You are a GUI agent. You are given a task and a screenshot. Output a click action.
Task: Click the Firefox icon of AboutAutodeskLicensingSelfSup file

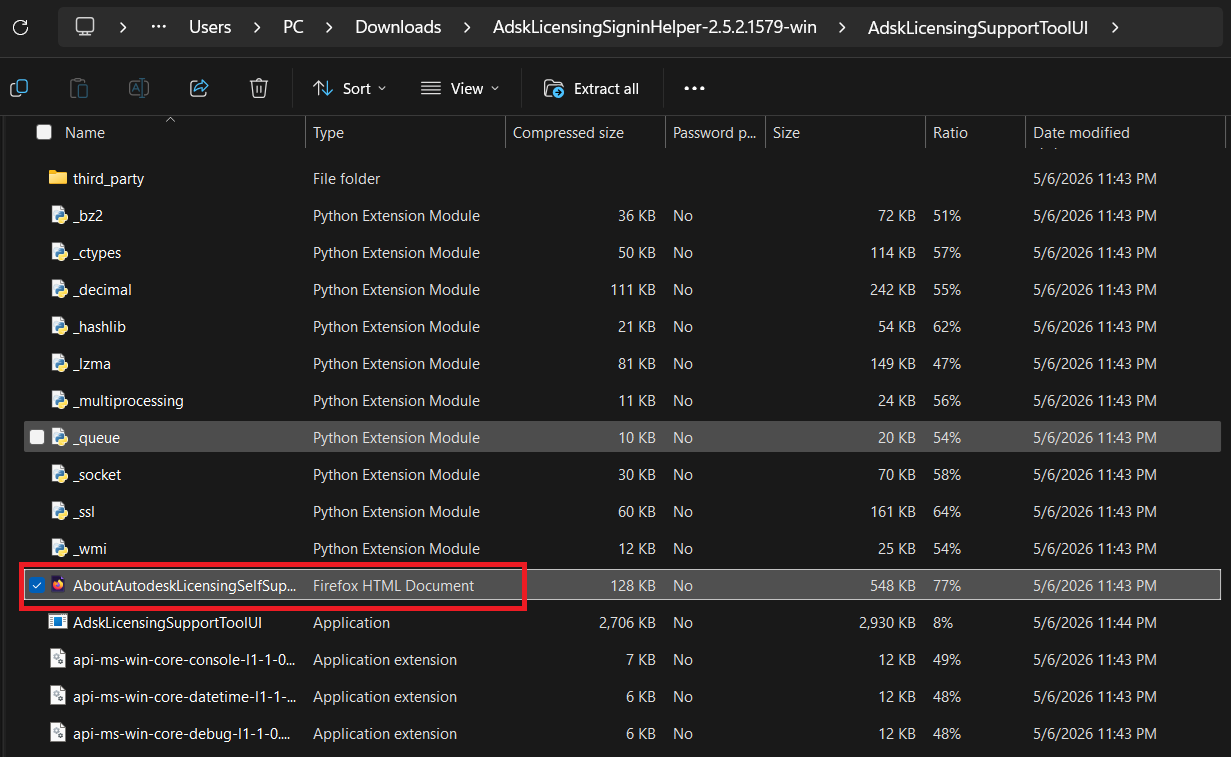point(58,585)
